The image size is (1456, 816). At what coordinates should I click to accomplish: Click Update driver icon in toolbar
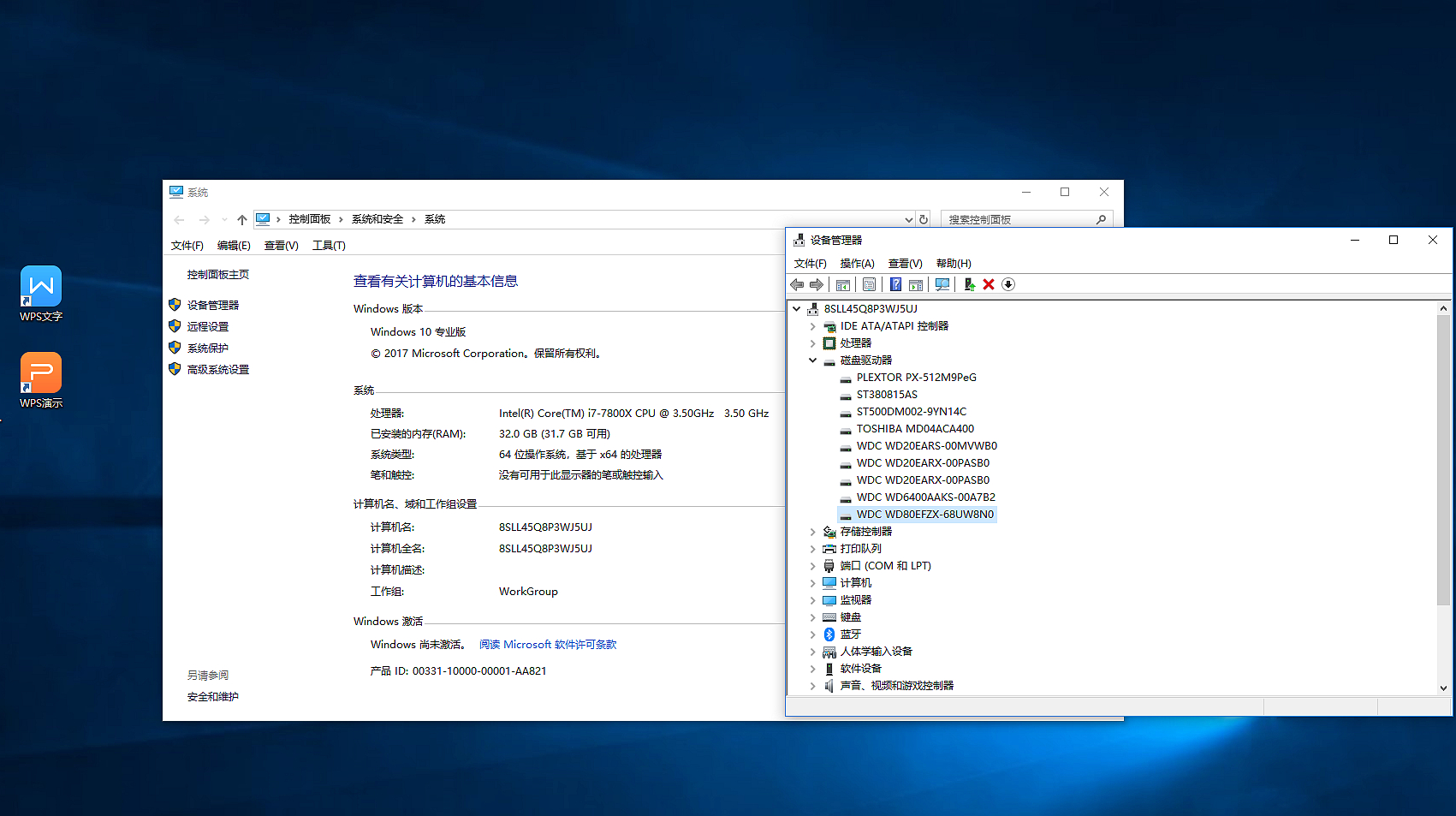click(x=969, y=284)
